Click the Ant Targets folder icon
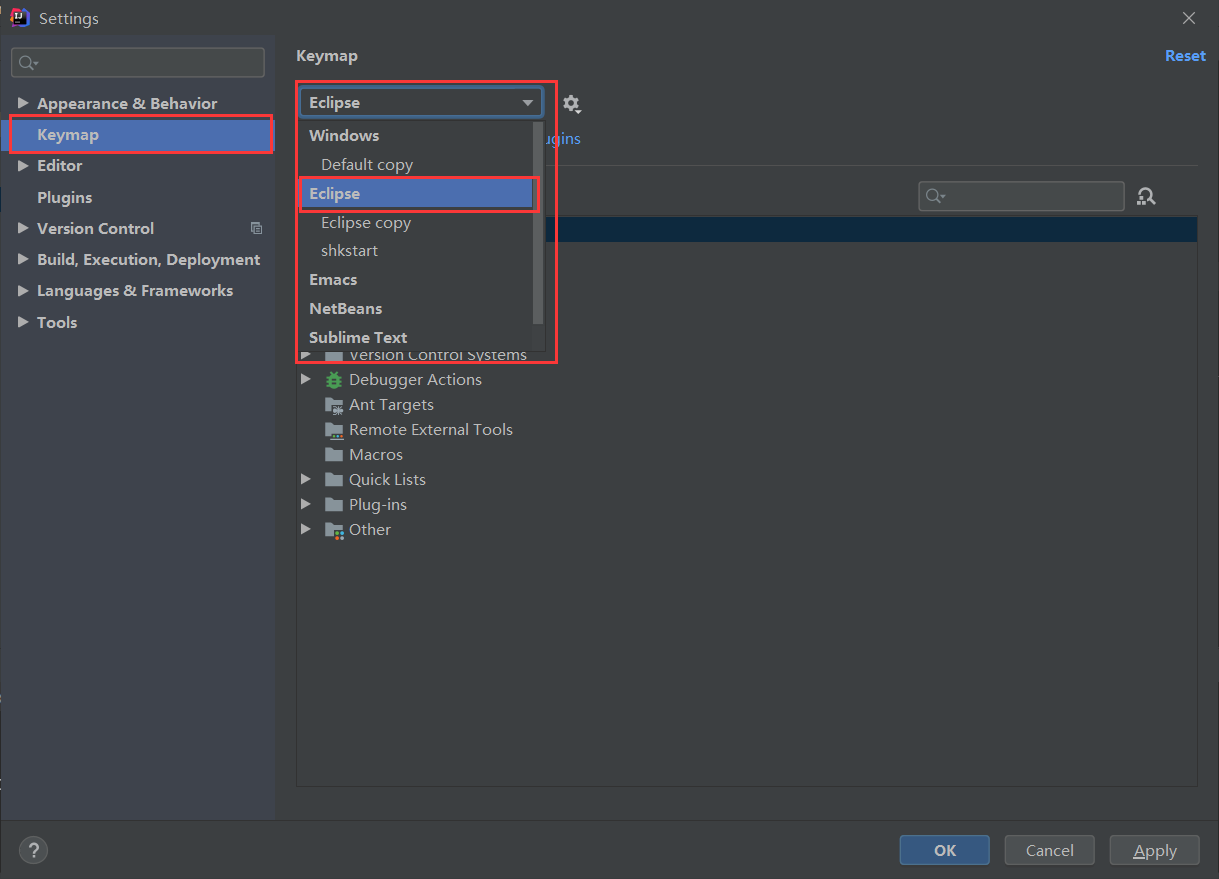 click(x=334, y=405)
